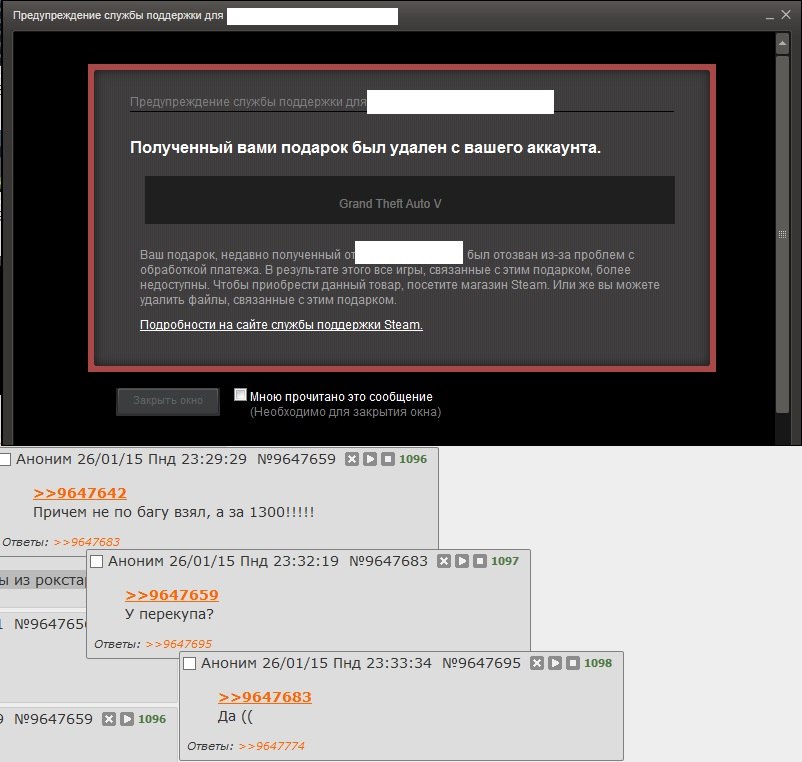
Task: Click play arrow icon on post numbered 1096 at top
Action: [x=370, y=459]
